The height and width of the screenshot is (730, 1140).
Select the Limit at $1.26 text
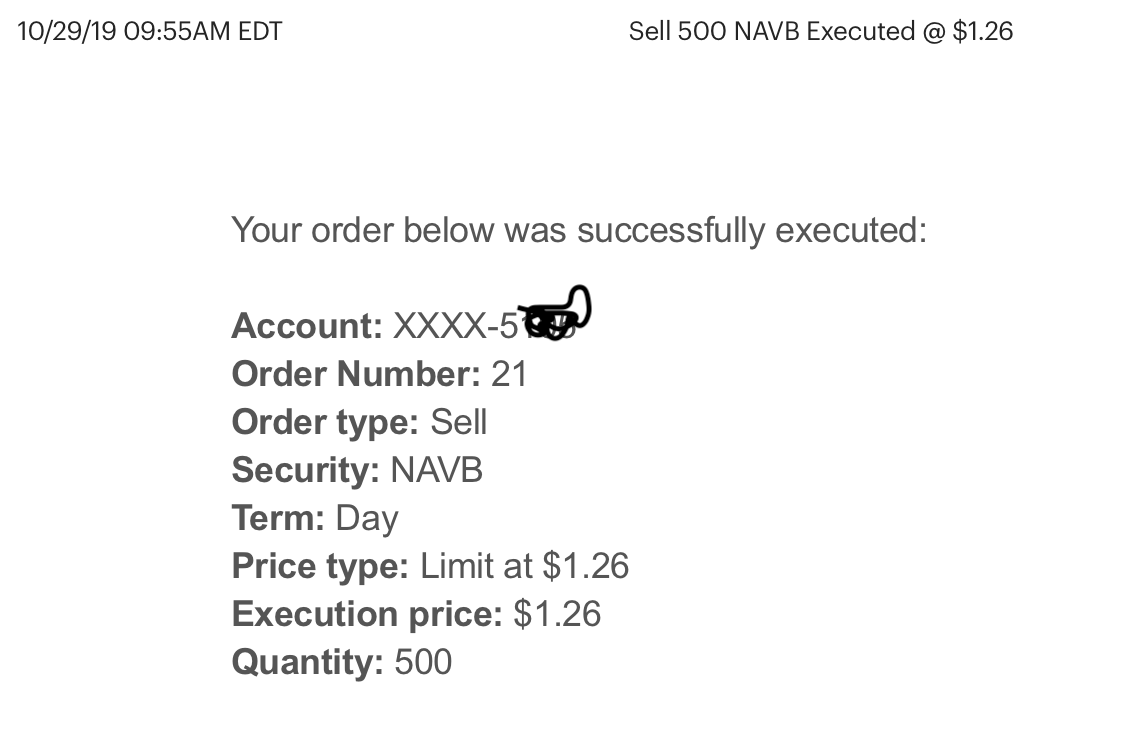click(x=525, y=566)
